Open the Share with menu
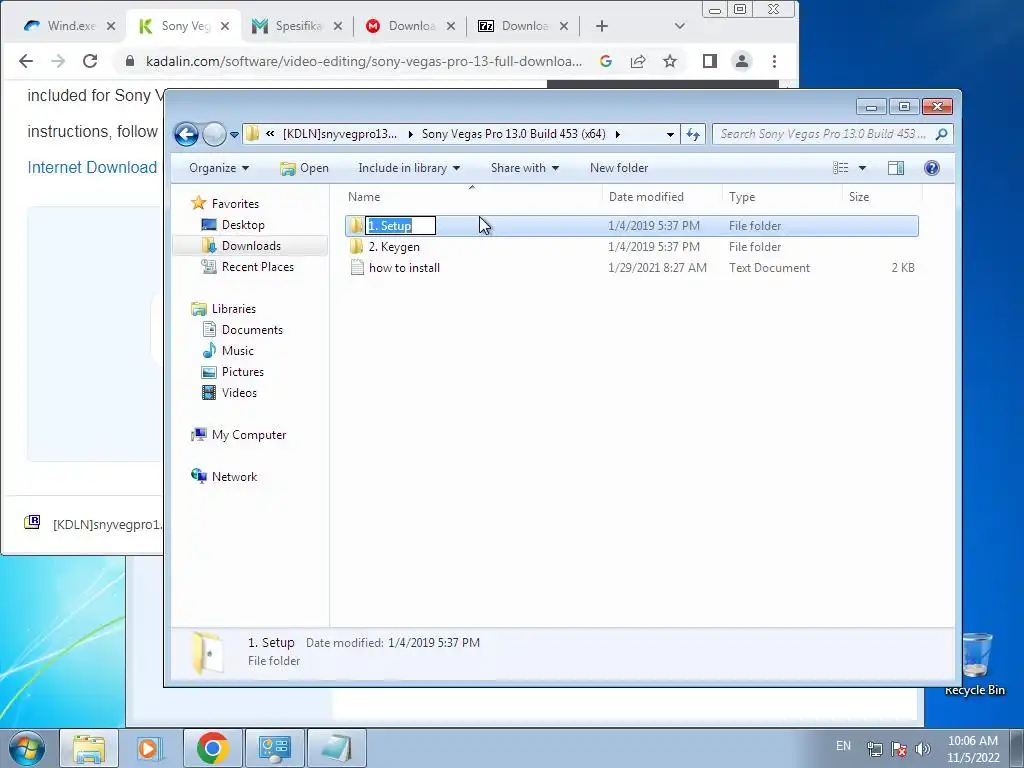Image resolution: width=1024 pixels, height=768 pixels. pos(524,168)
